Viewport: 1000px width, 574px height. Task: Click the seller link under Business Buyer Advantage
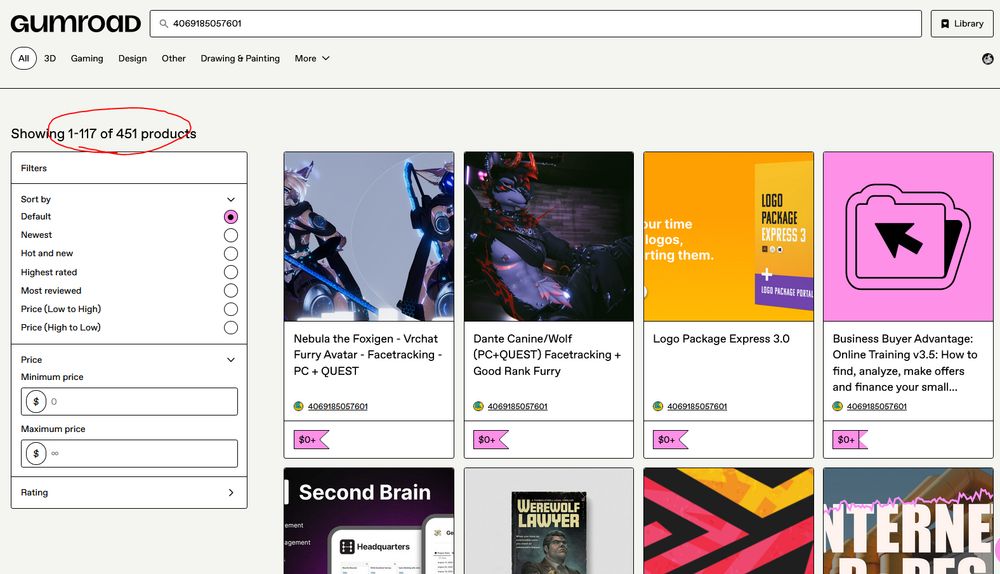877,406
